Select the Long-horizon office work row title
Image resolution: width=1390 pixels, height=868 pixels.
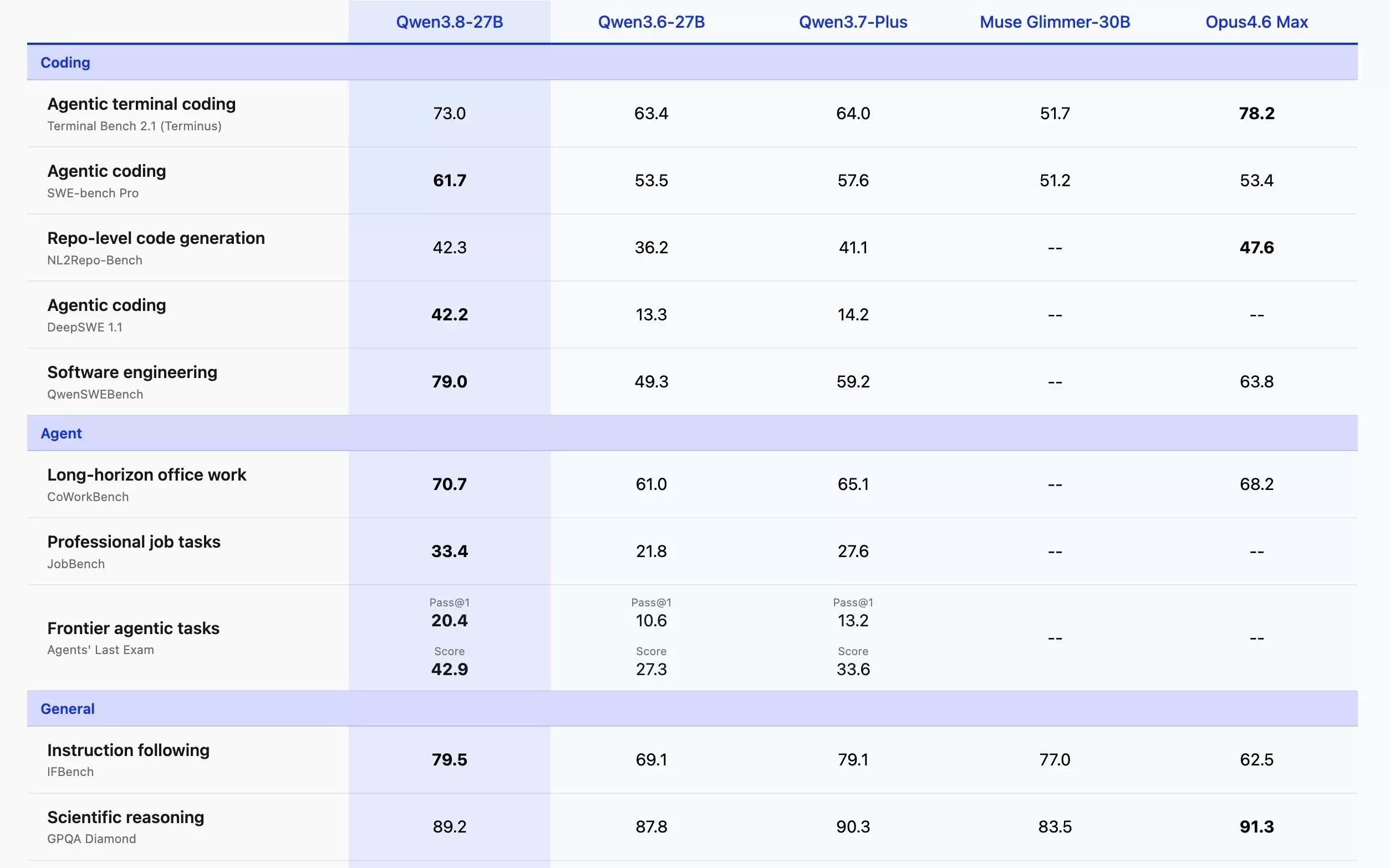point(146,475)
